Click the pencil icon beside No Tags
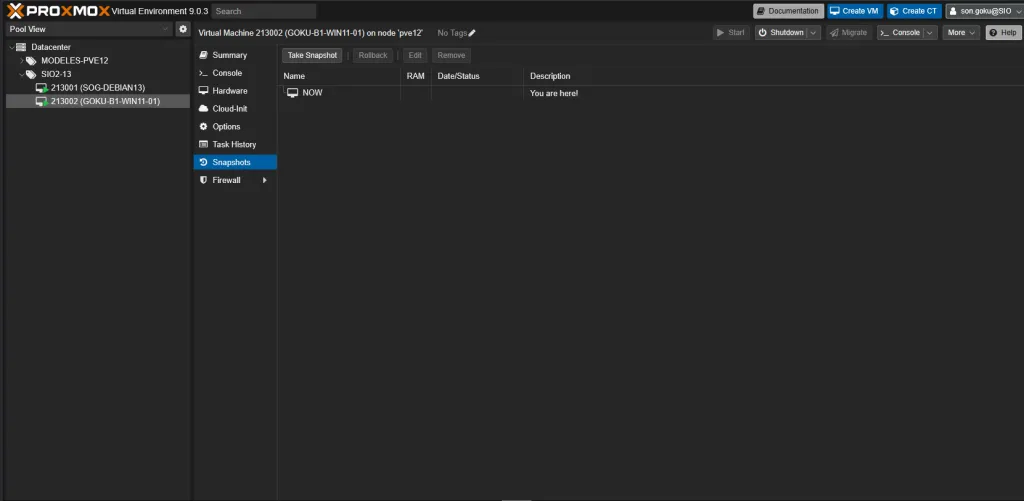1024x501 pixels. (x=472, y=33)
